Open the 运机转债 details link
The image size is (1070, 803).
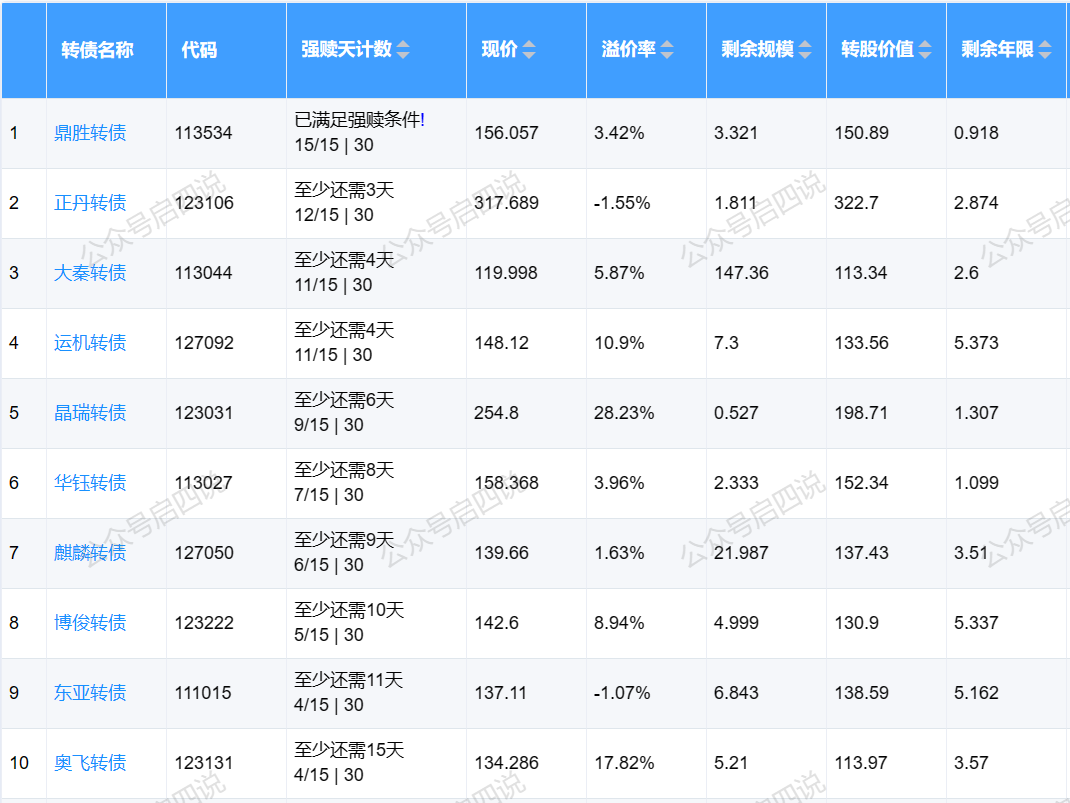90,343
